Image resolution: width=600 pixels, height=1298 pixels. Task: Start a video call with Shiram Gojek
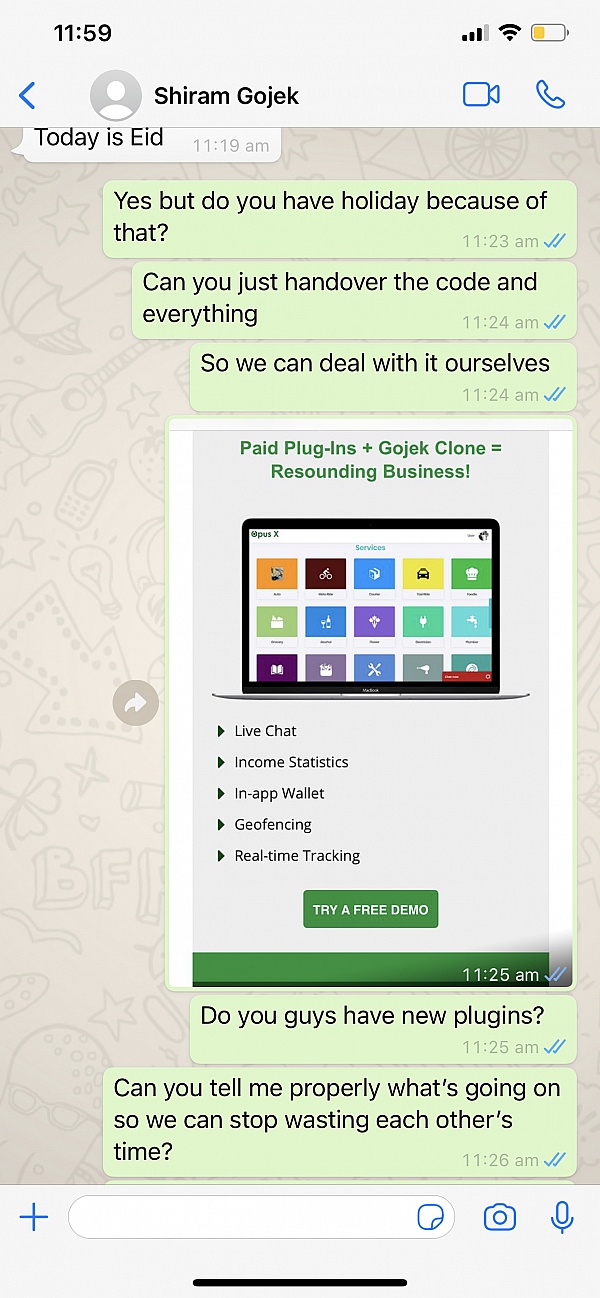click(481, 95)
